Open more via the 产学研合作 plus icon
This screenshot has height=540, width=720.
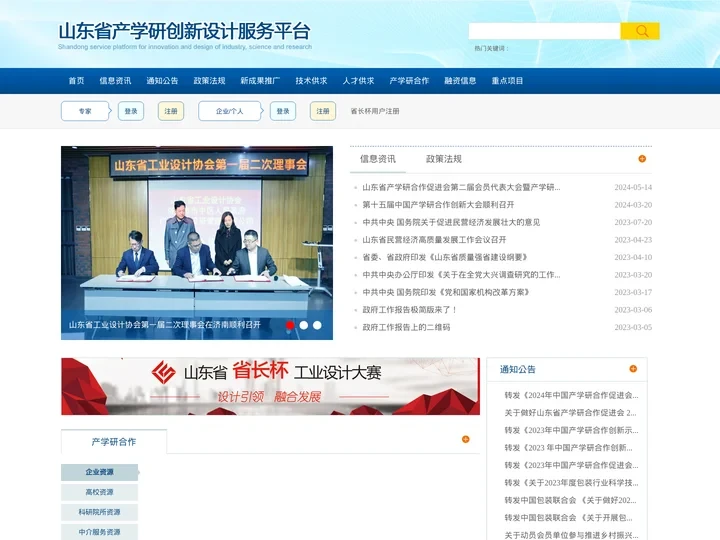465,439
